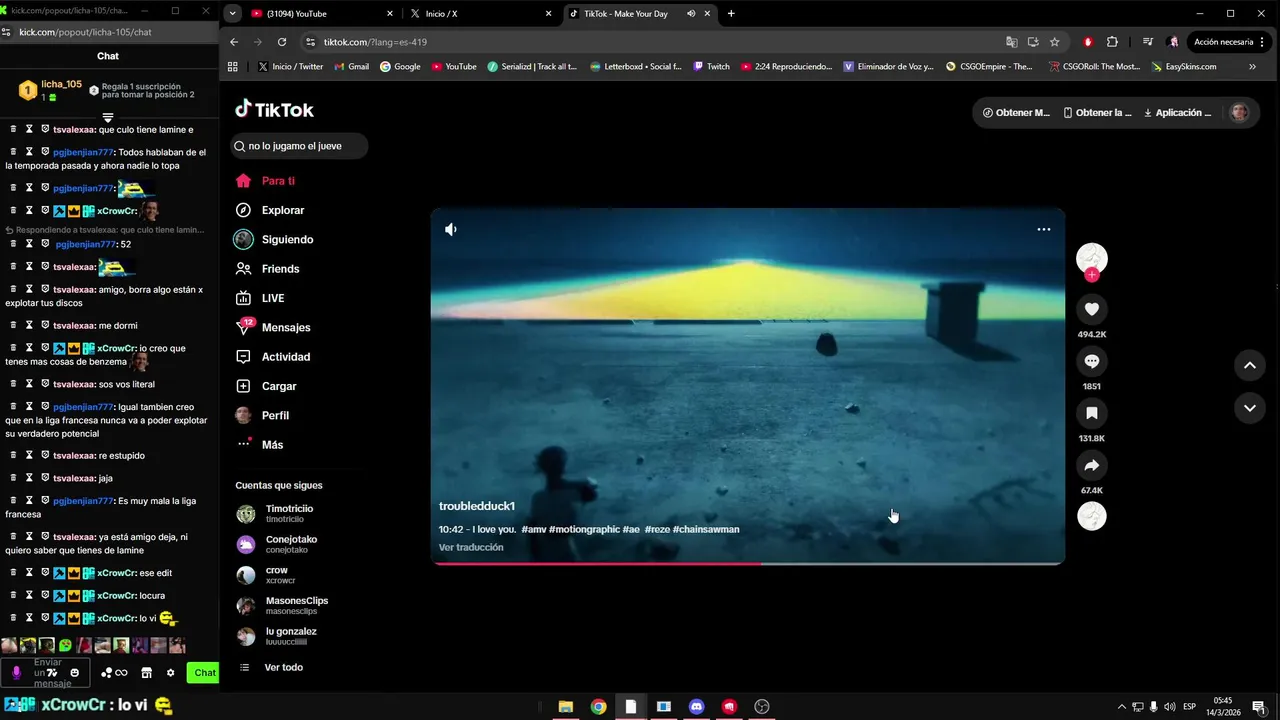Go to previous video arrow
Image resolution: width=1280 pixels, height=720 pixels.
point(1249,365)
